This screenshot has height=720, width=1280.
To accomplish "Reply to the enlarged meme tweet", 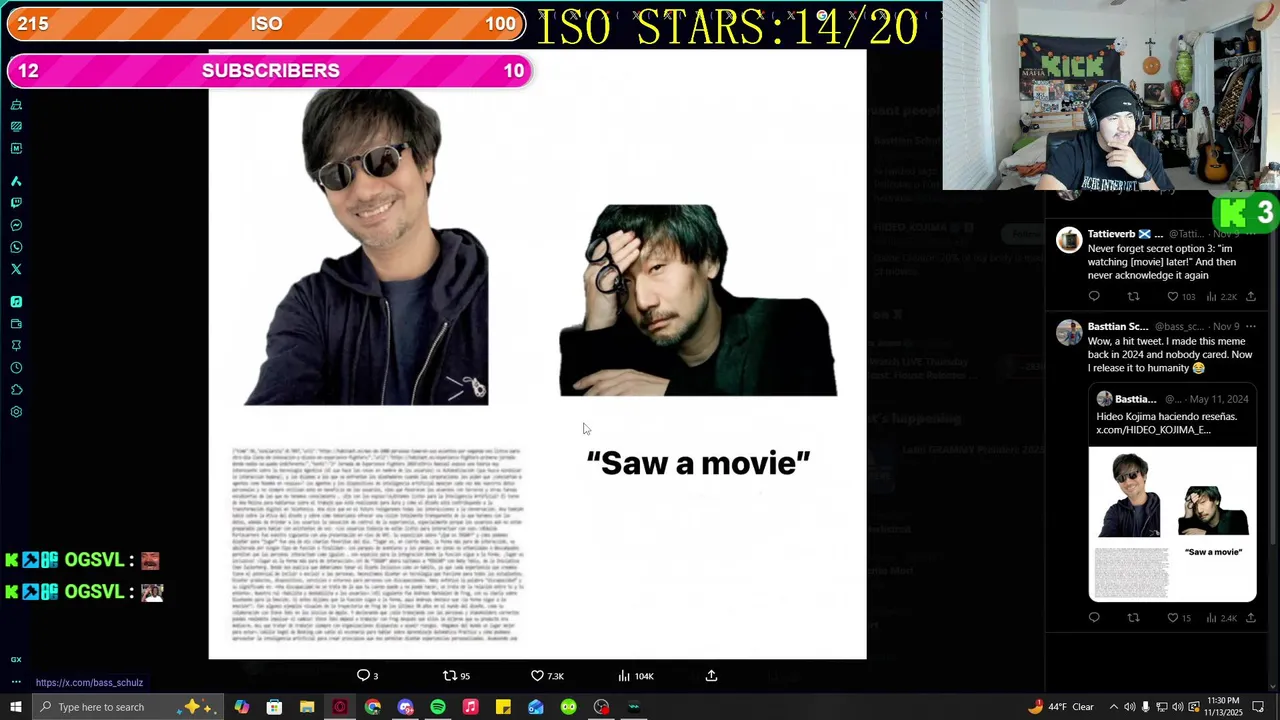I will click(x=368, y=676).
